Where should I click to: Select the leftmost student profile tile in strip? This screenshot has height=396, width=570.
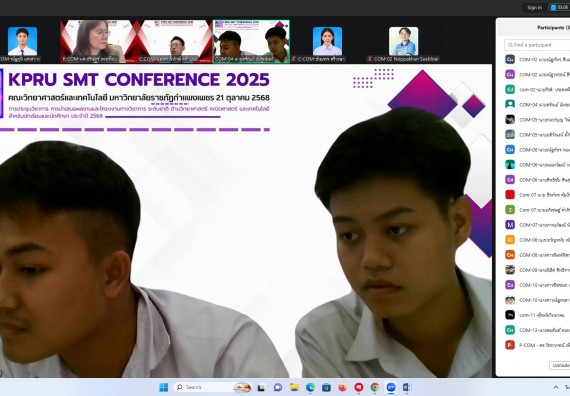[22, 41]
